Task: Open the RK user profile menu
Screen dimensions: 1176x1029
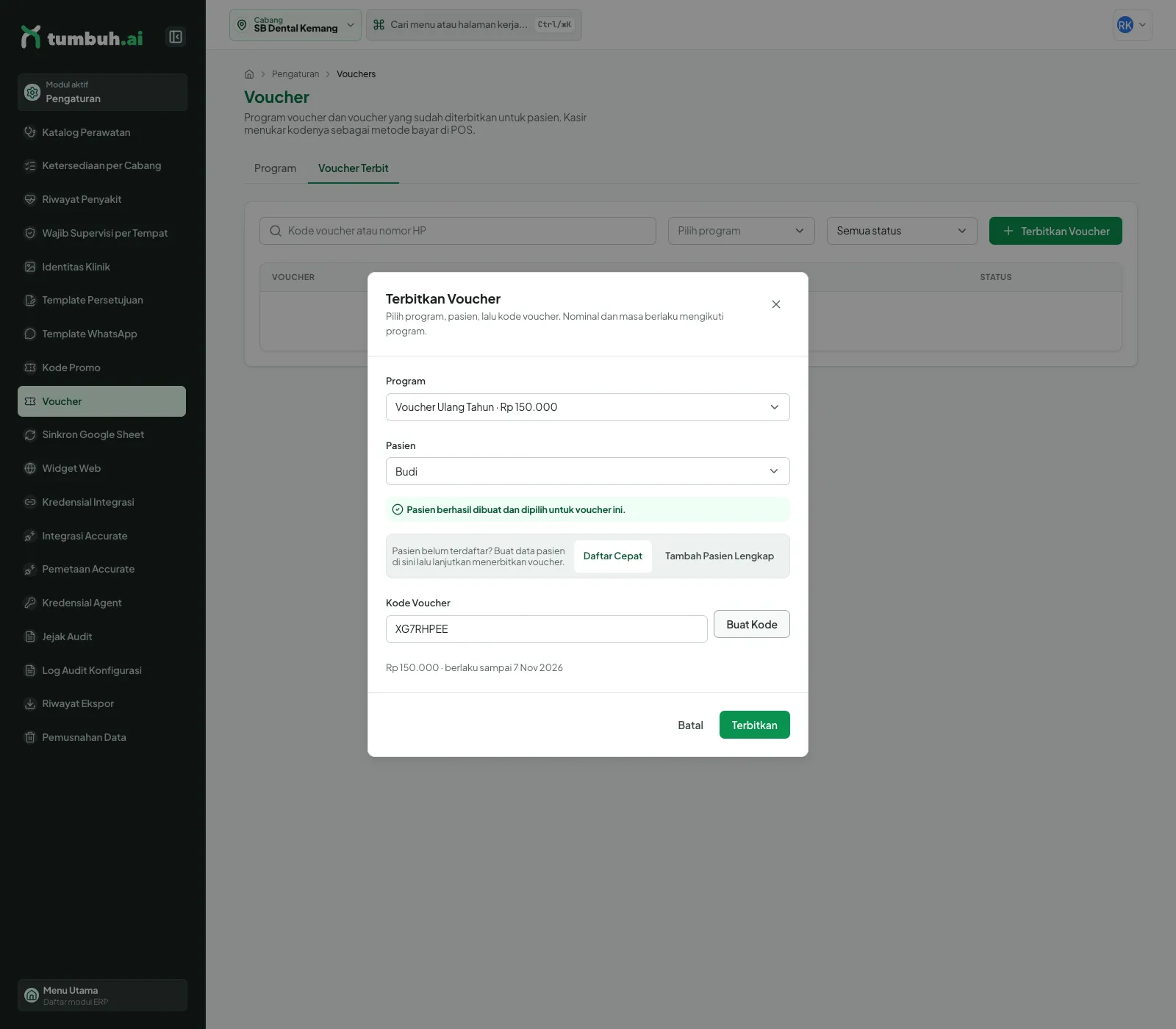Action: point(1133,25)
